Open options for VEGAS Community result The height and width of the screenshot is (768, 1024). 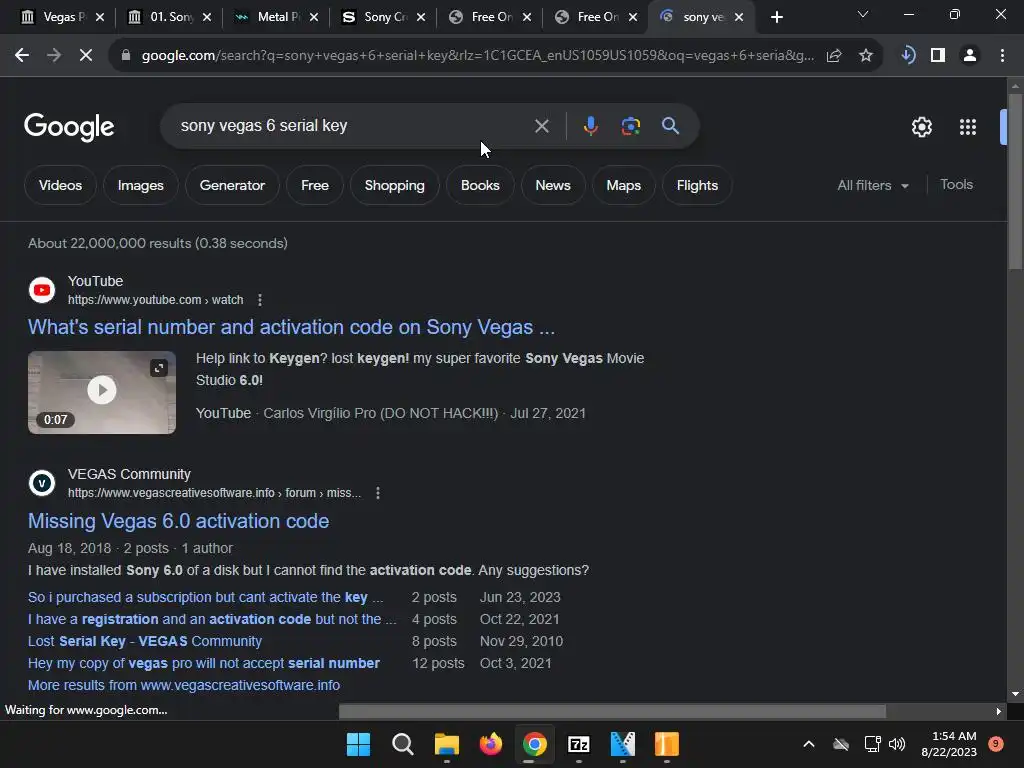(x=377, y=493)
